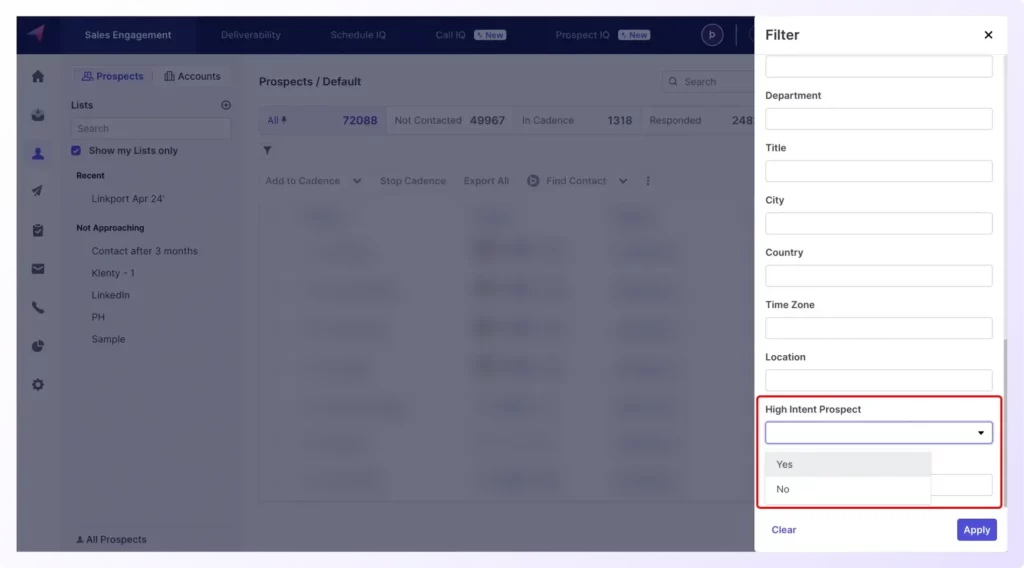Click the Recent group label
Screen dimensions: 1024x568
(x=90, y=176)
